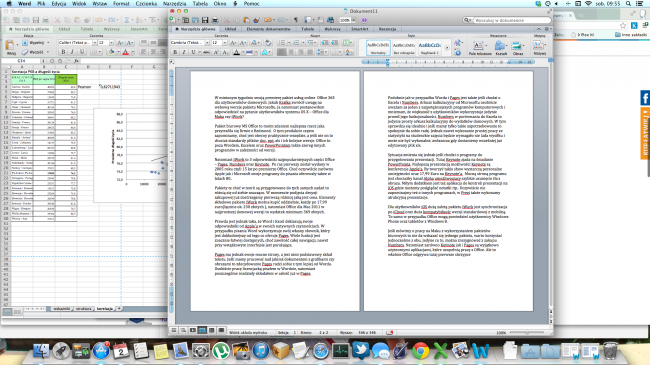
Task: Toggle paragraph marks display (¶)
Action: (296, 20)
